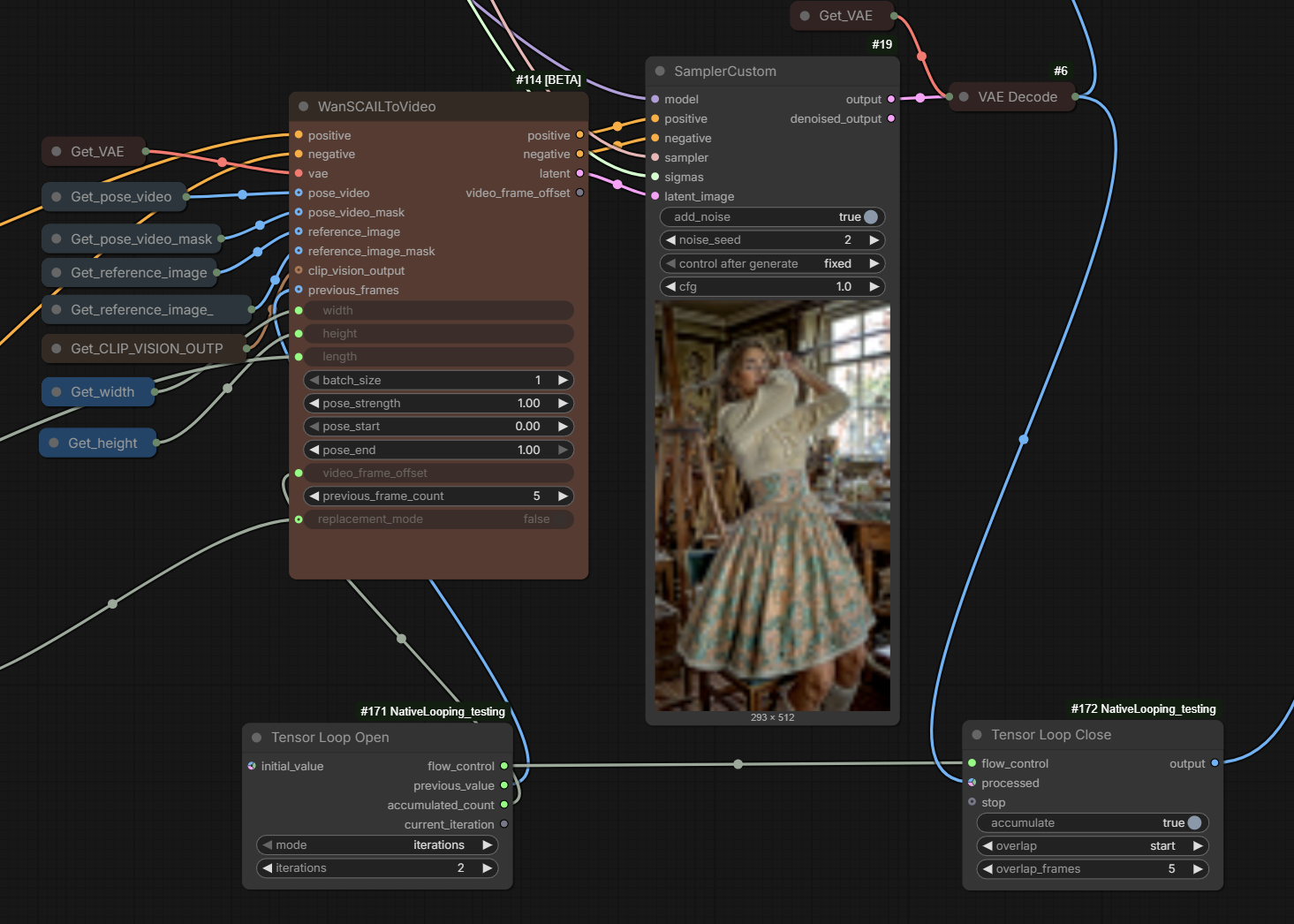Decrease noise_seed with left arrow
Viewport: 1294px width, 924px height.
(670, 240)
